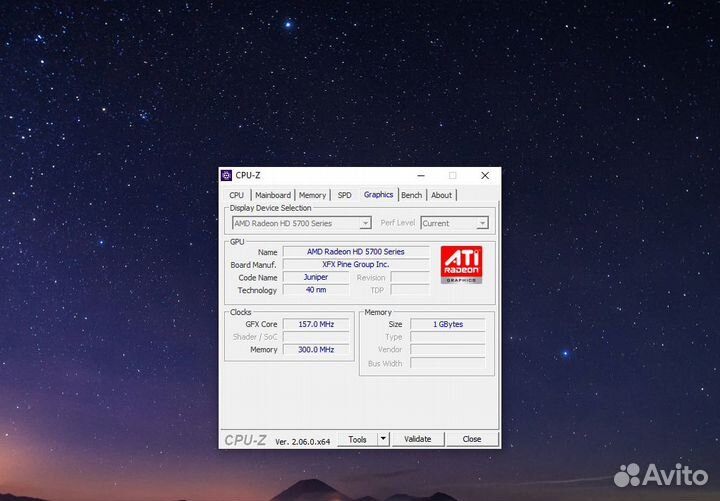
Task: Switch to the CPU tab
Action: coord(236,195)
